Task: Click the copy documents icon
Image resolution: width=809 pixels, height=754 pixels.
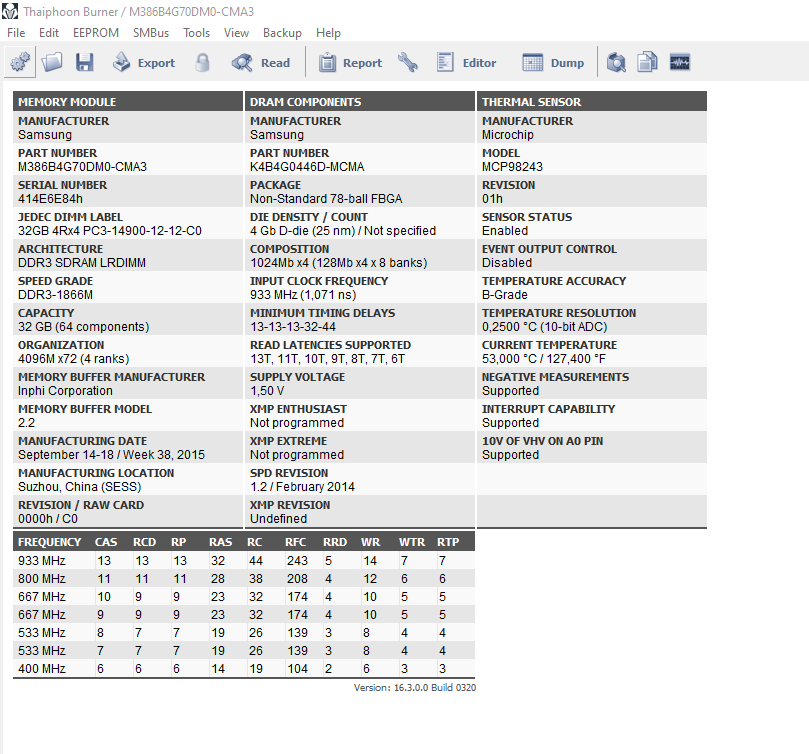Action: coord(648,62)
